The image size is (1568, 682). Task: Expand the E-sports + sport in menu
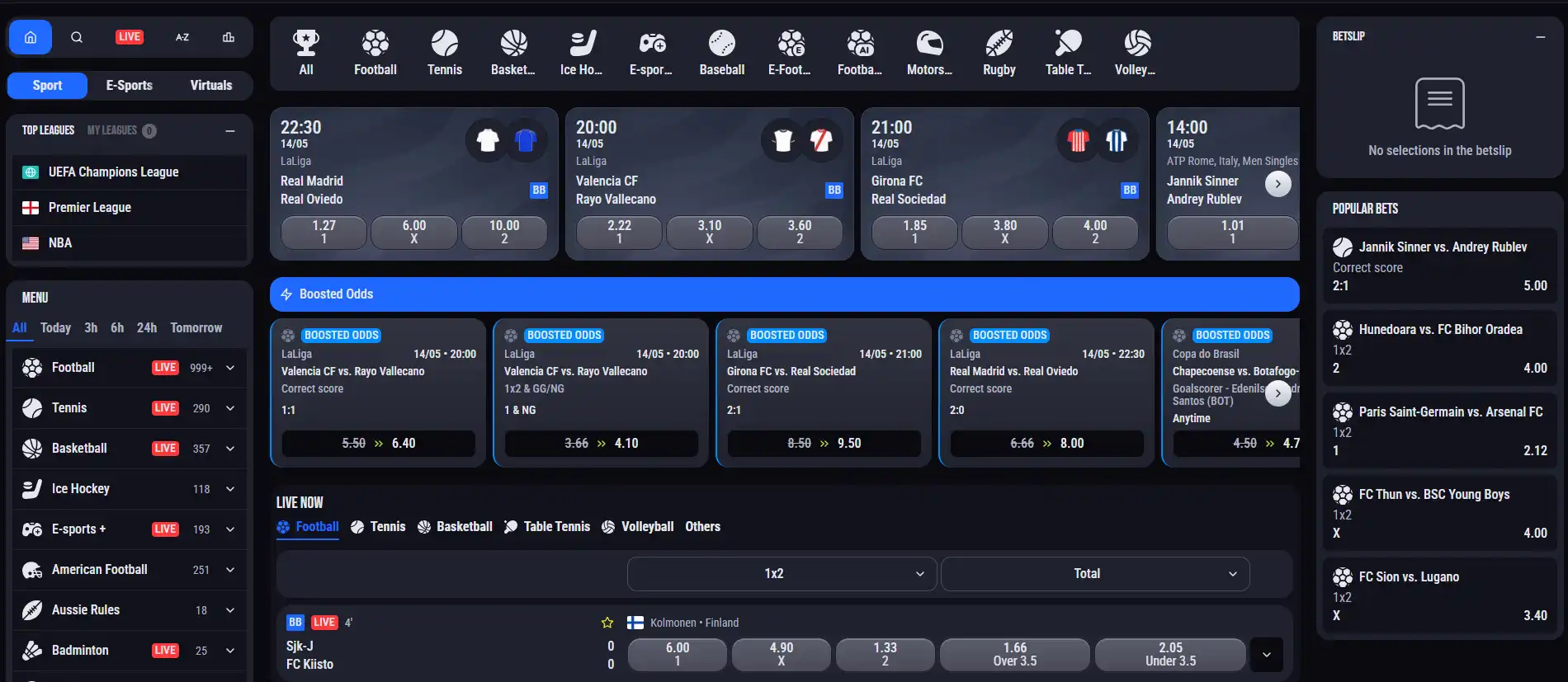click(x=230, y=529)
